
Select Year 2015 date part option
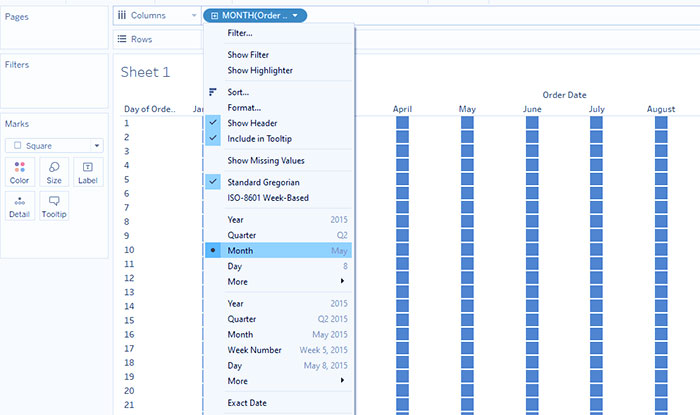pyautogui.click(x=279, y=220)
